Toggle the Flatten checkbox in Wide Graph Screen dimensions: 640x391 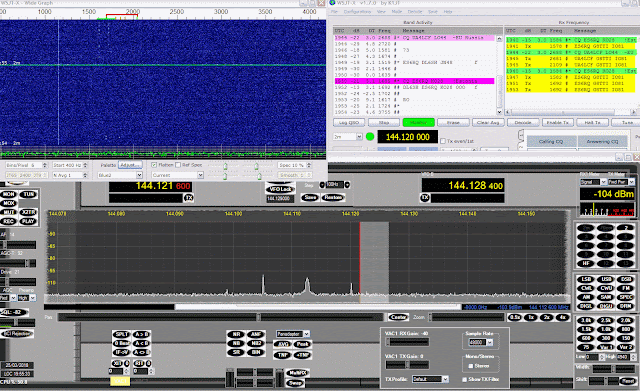pos(154,165)
